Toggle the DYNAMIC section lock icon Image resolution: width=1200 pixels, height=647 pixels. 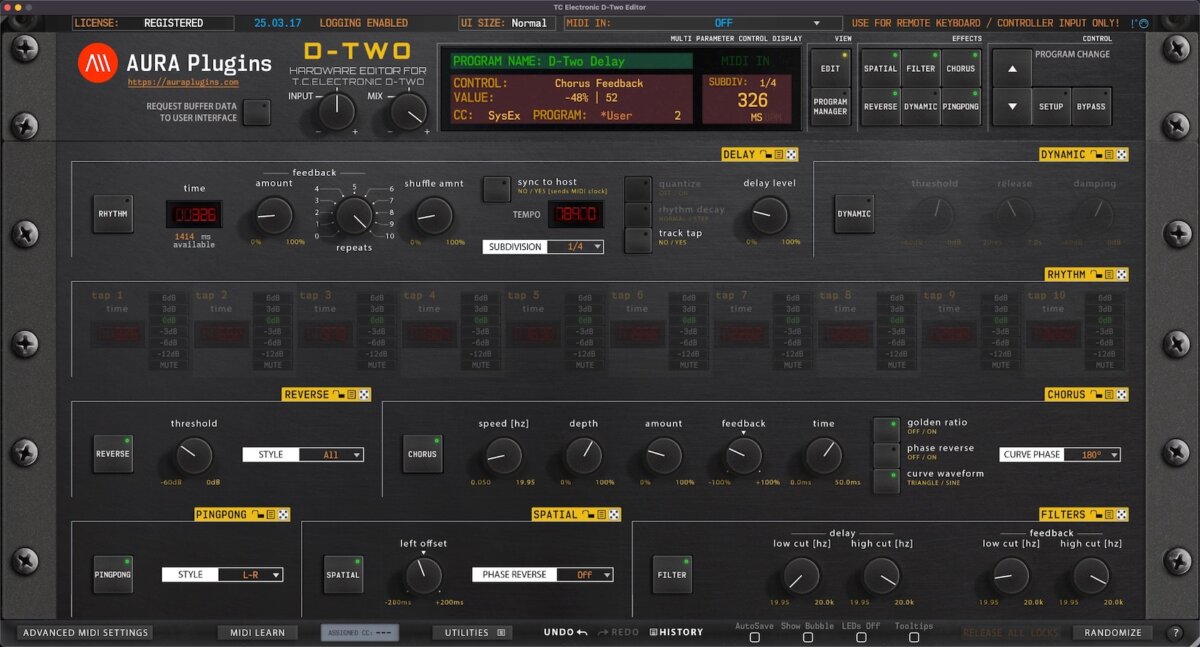tap(1097, 155)
